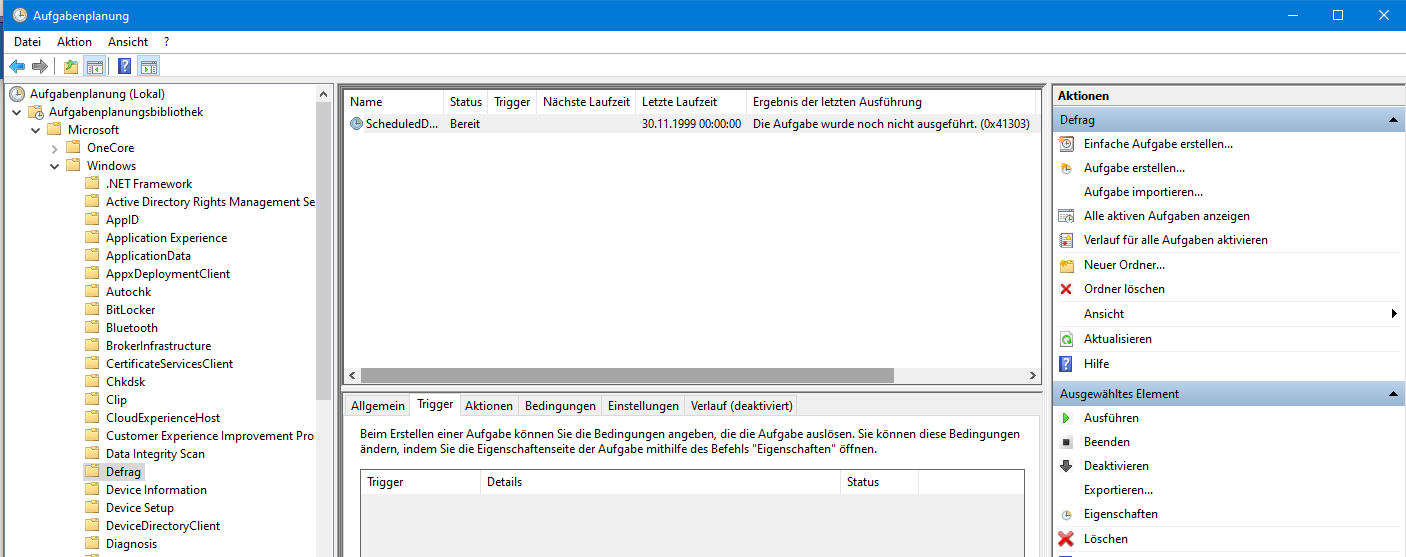This screenshot has height=557, width=1406.
Task: Open the ? help menu
Action: click(x=167, y=42)
